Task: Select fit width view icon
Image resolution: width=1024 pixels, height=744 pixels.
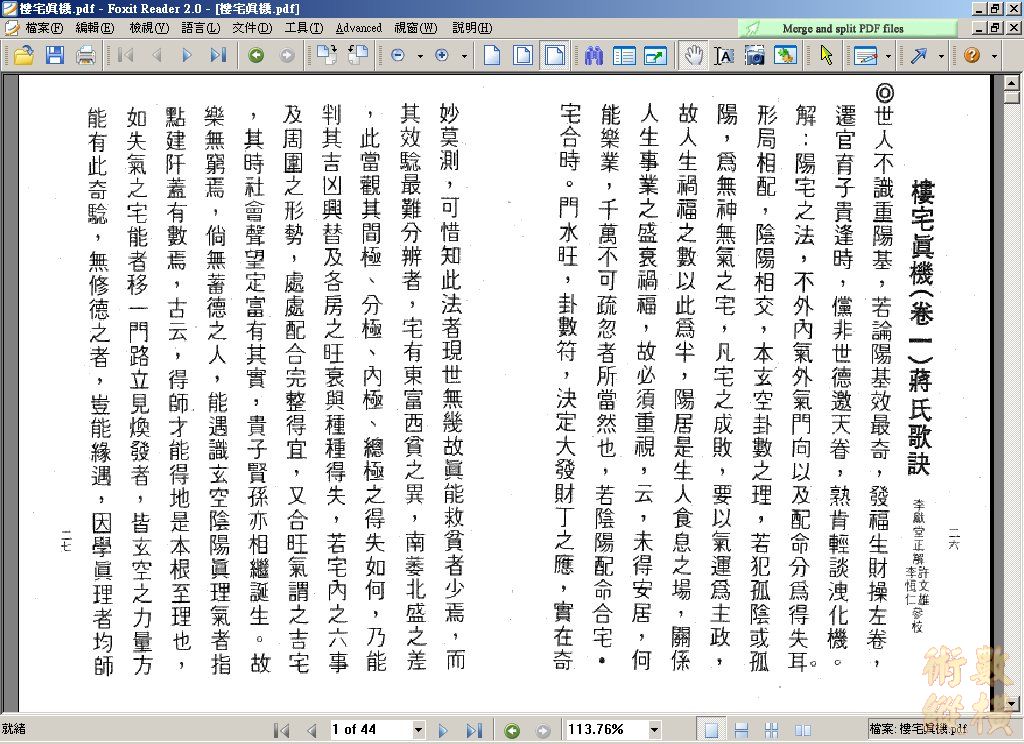Action: tap(554, 56)
